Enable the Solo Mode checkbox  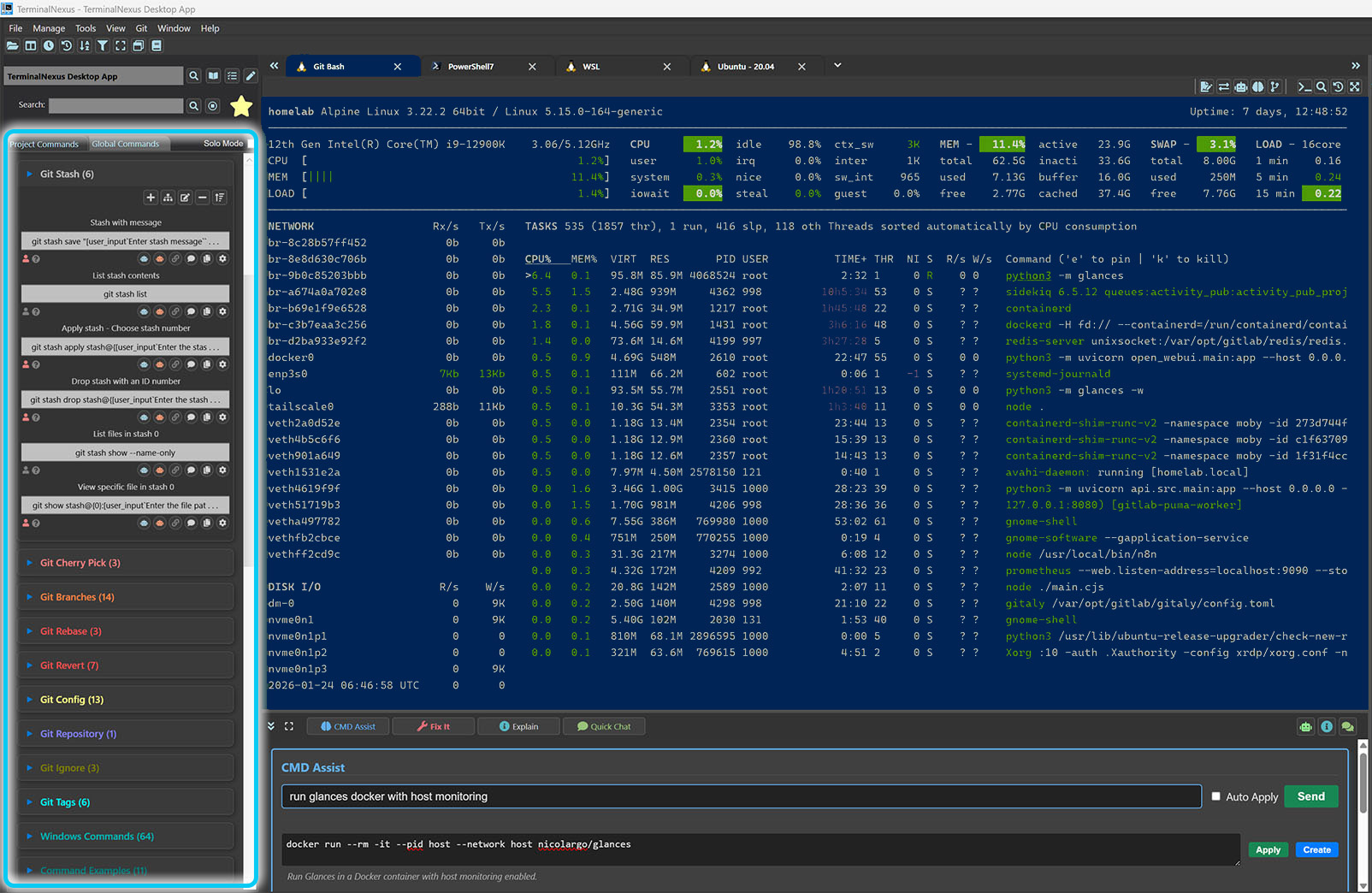249,144
